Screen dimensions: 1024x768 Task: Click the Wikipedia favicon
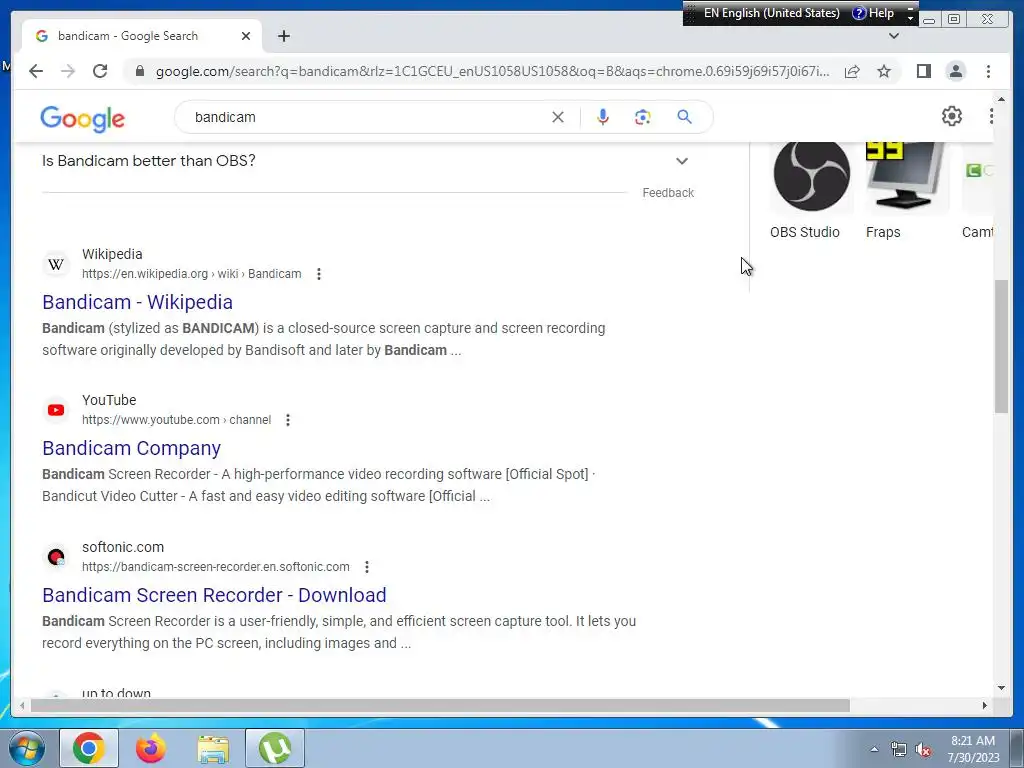pos(56,264)
